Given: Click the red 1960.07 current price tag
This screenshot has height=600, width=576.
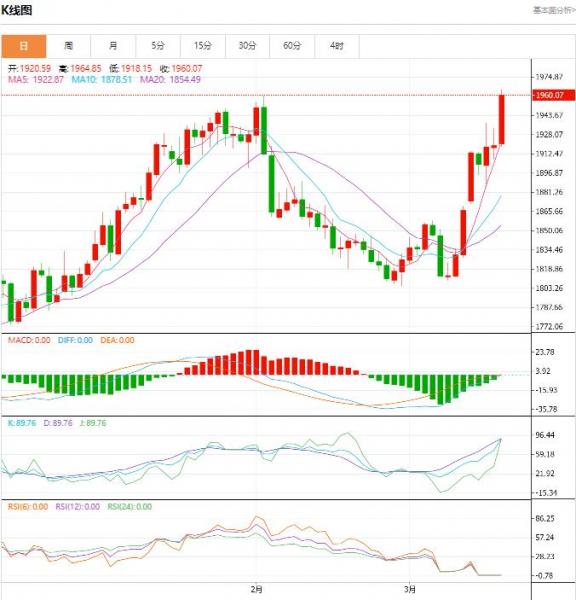Looking at the screenshot, I should (553, 95).
